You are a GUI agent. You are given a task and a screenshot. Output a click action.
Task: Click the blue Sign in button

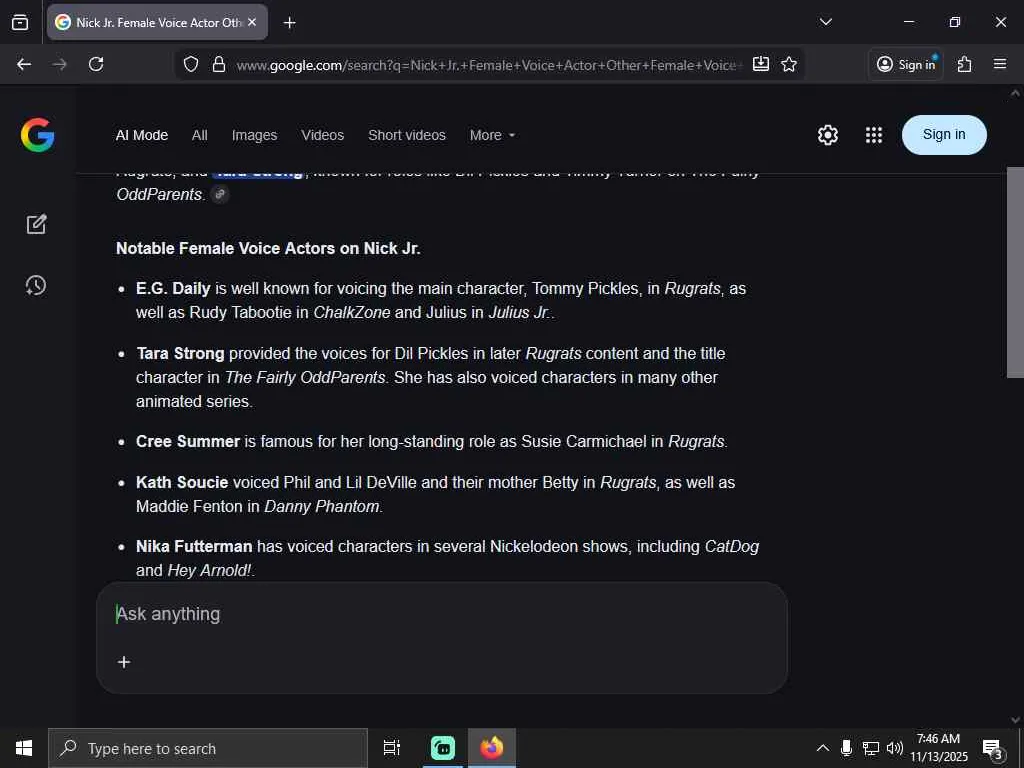click(944, 135)
